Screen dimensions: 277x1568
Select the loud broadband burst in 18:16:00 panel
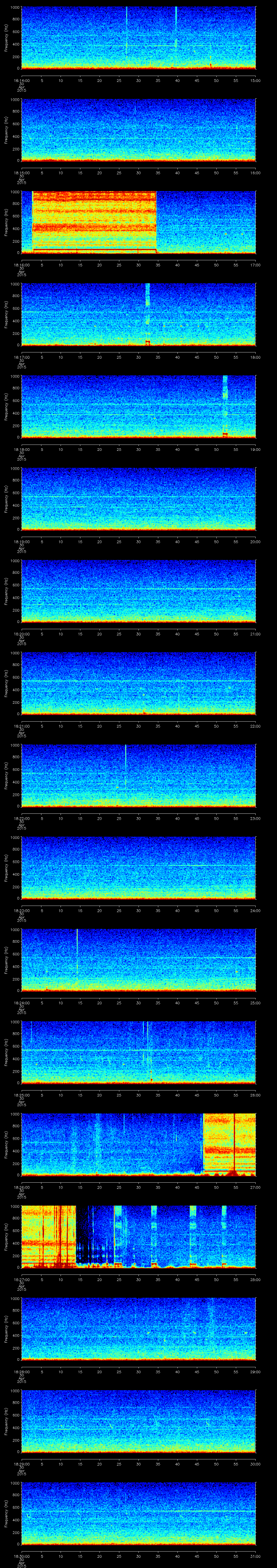(94, 222)
